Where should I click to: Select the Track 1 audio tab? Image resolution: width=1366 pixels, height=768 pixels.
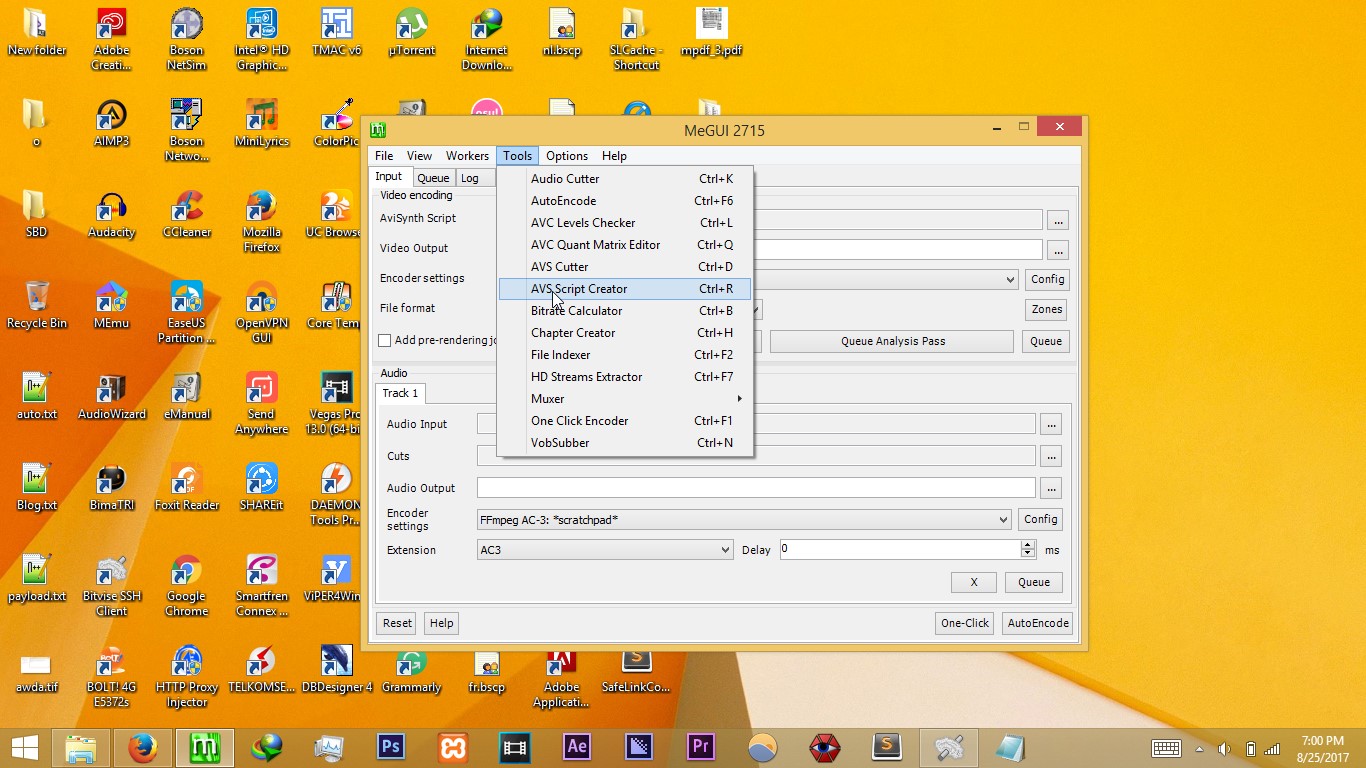click(x=401, y=393)
